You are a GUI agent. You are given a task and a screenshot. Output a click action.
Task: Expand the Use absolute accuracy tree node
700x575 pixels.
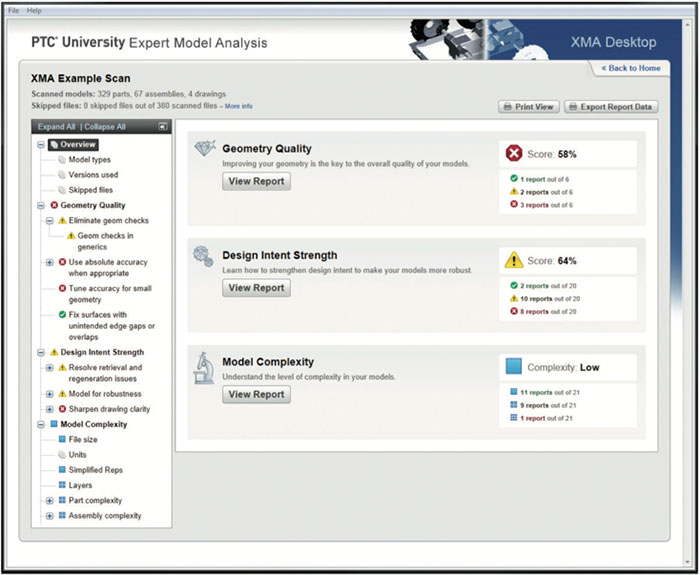tap(50, 262)
